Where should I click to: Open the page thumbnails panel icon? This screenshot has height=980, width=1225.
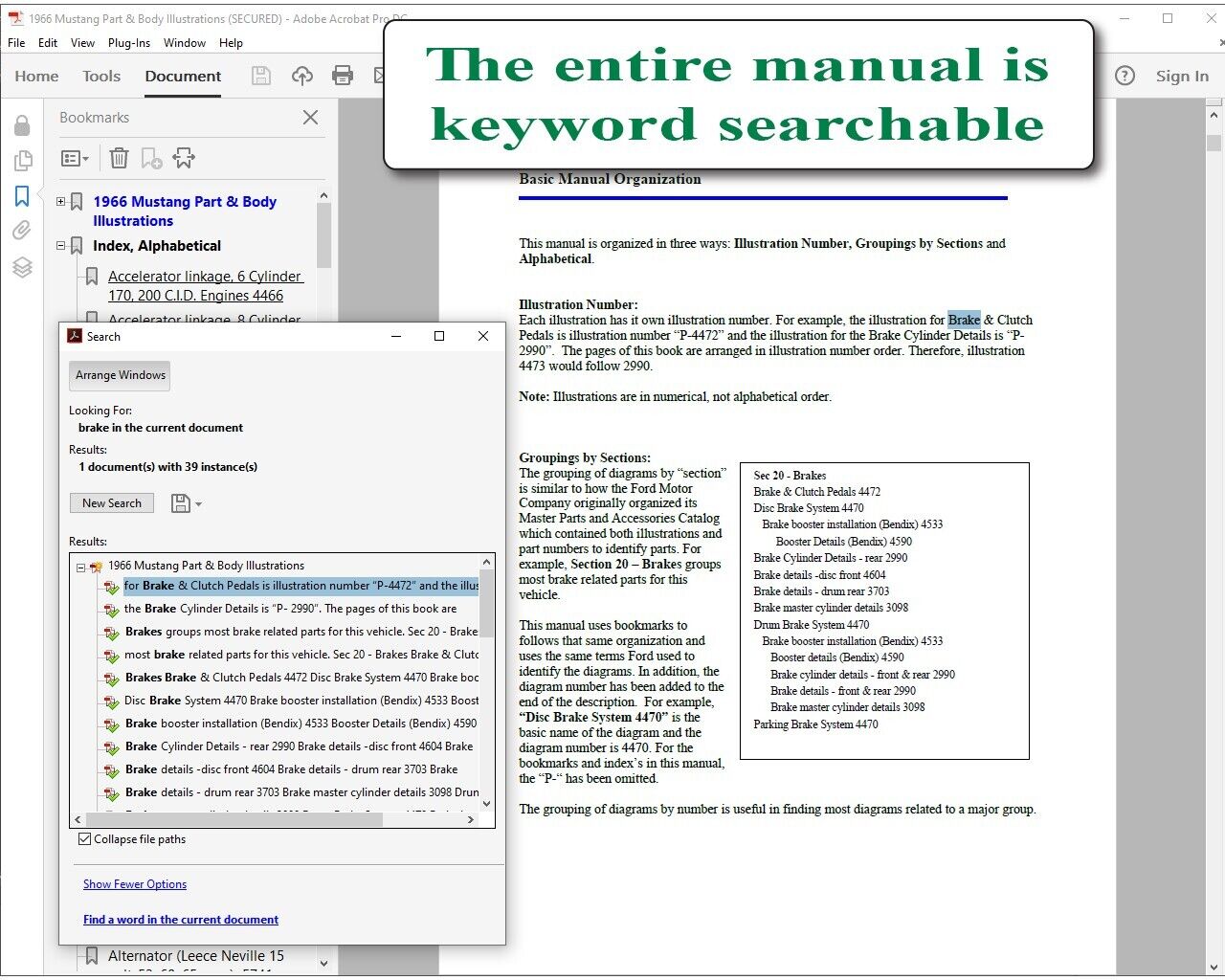point(22,161)
